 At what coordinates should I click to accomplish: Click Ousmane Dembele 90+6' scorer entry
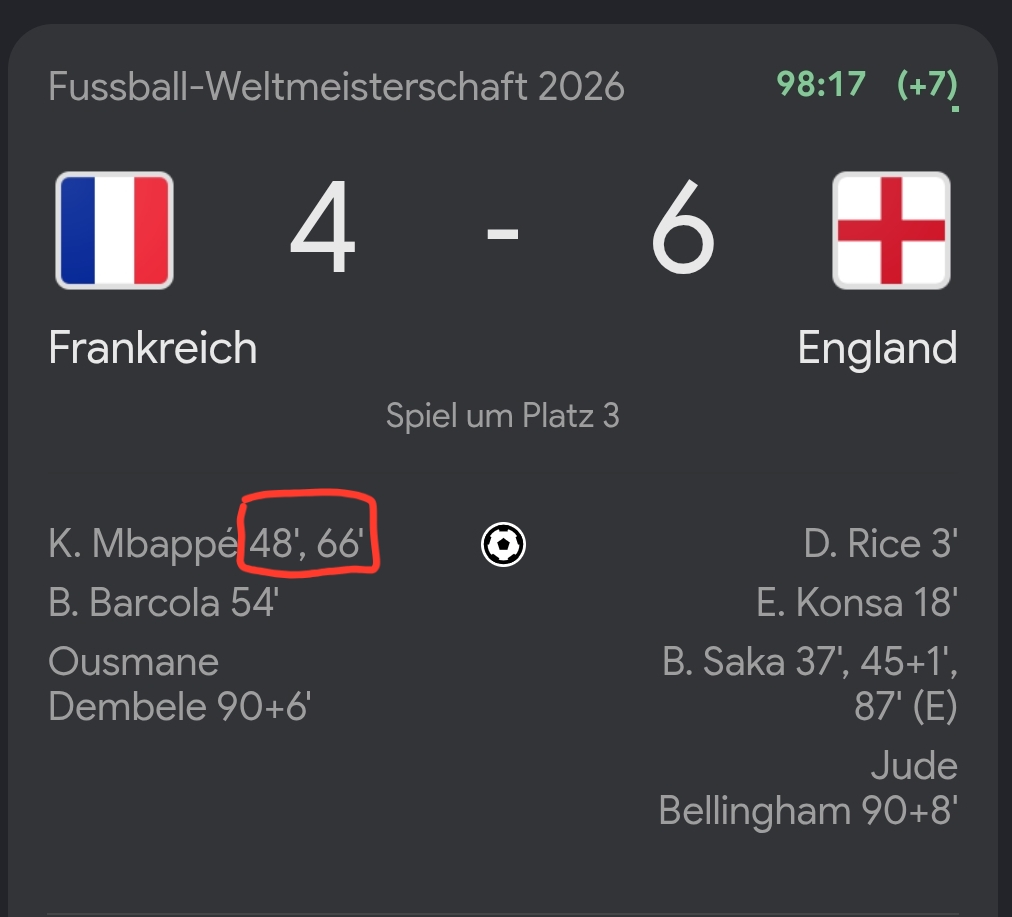click(x=180, y=684)
